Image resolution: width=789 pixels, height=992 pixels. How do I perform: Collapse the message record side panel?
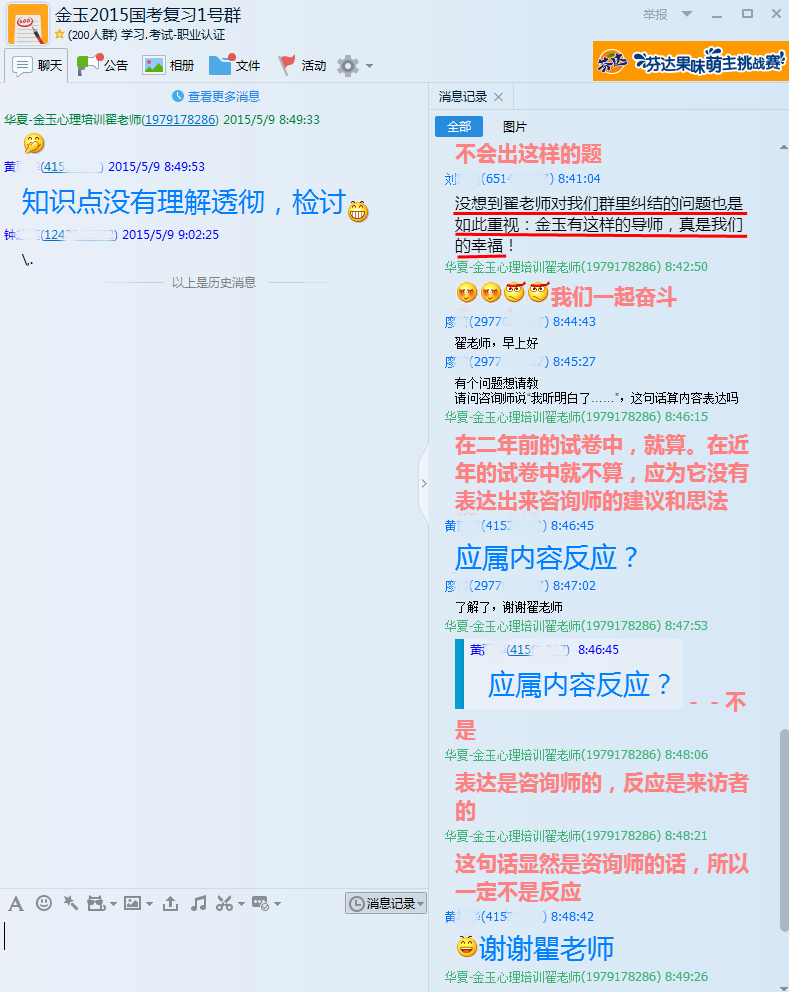pos(423,484)
